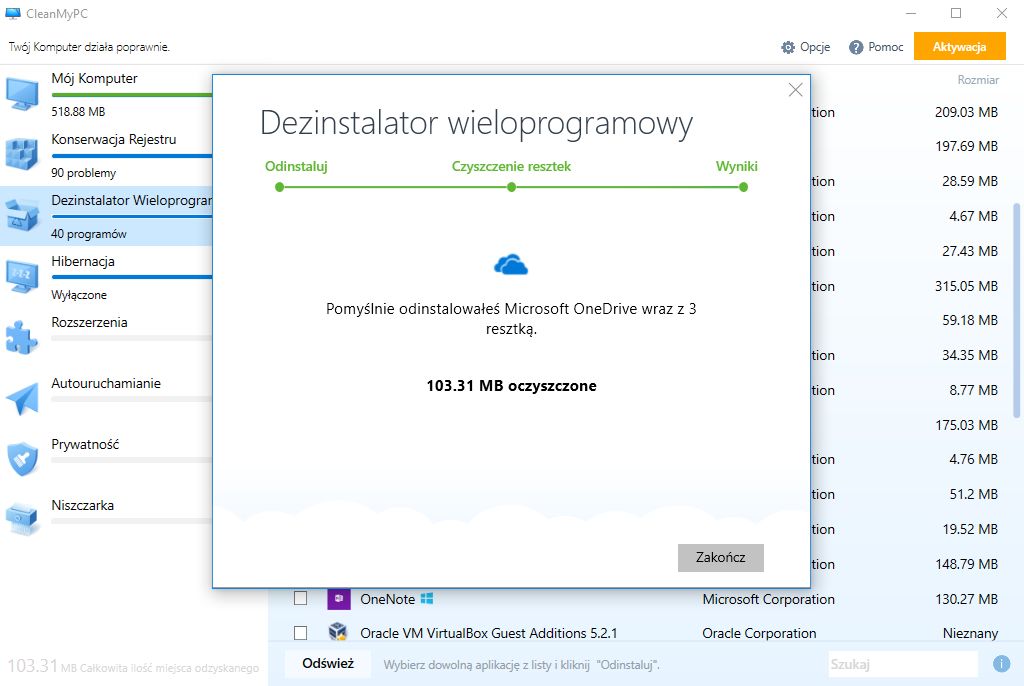Image resolution: width=1024 pixels, height=686 pixels.
Task: Click the 103.31 MB oczyszczone result text
Action: 511,385
